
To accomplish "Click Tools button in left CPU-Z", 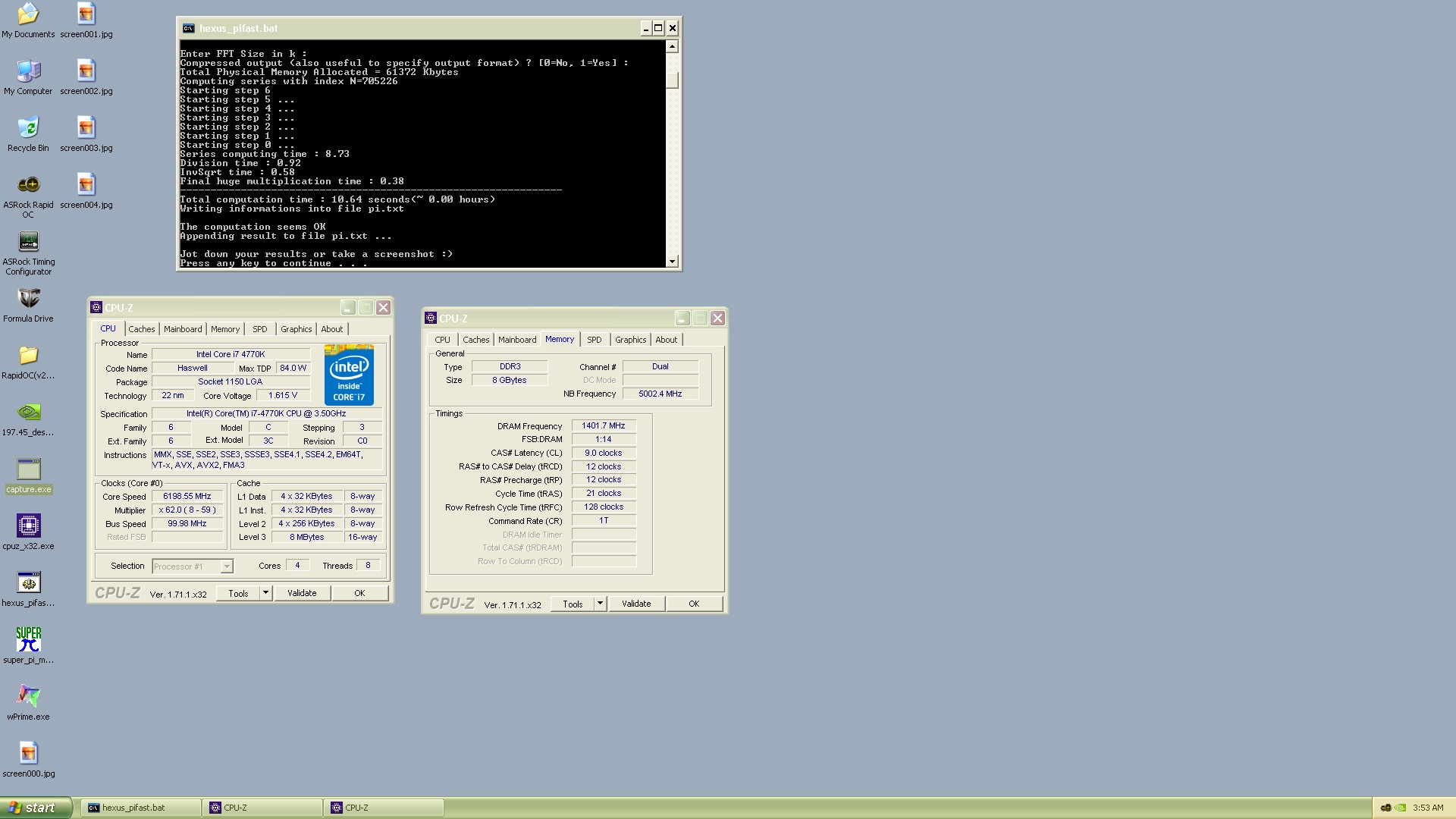I will (x=238, y=593).
